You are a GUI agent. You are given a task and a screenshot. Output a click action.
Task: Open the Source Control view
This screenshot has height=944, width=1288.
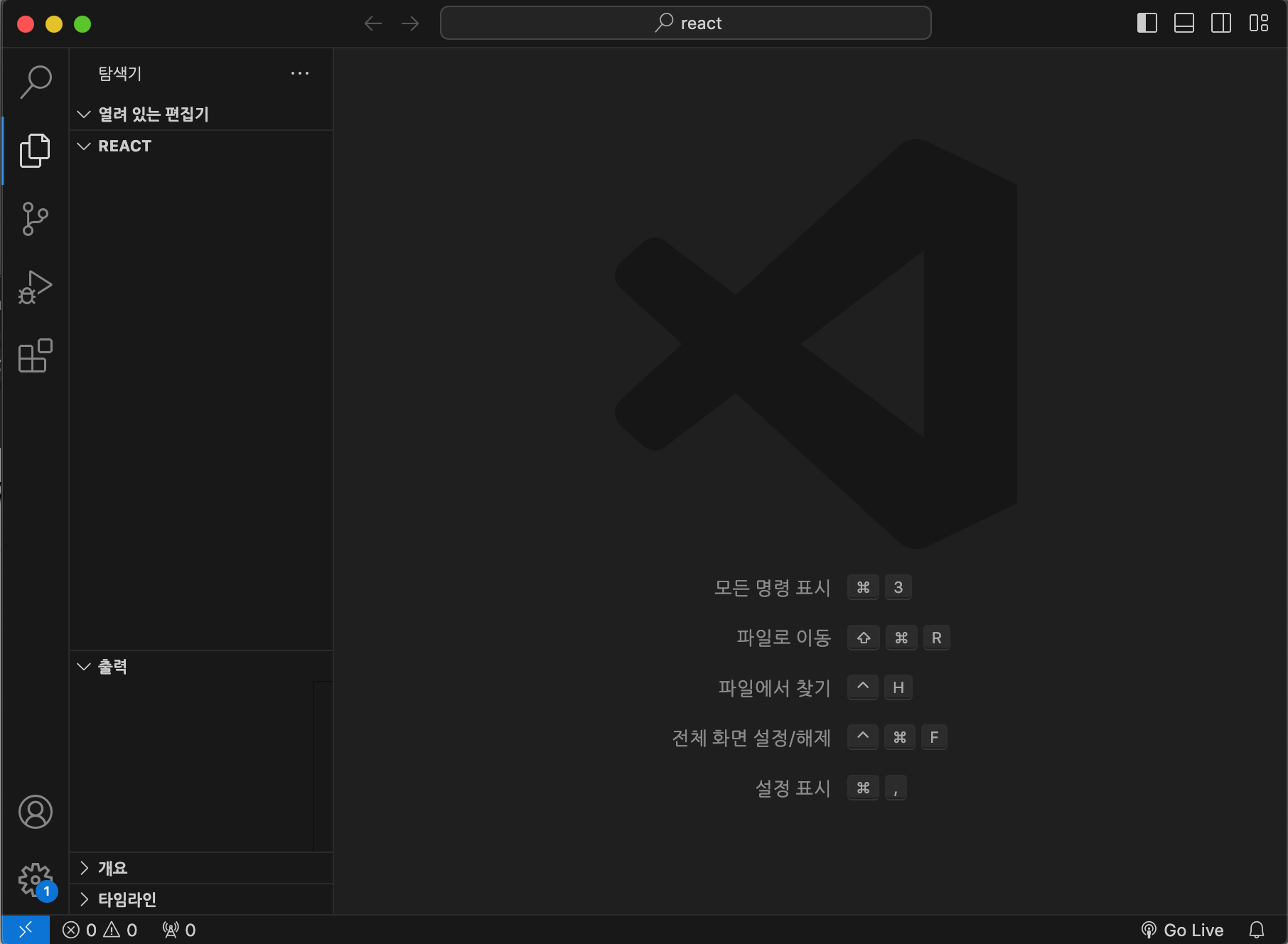(x=36, y=219)
